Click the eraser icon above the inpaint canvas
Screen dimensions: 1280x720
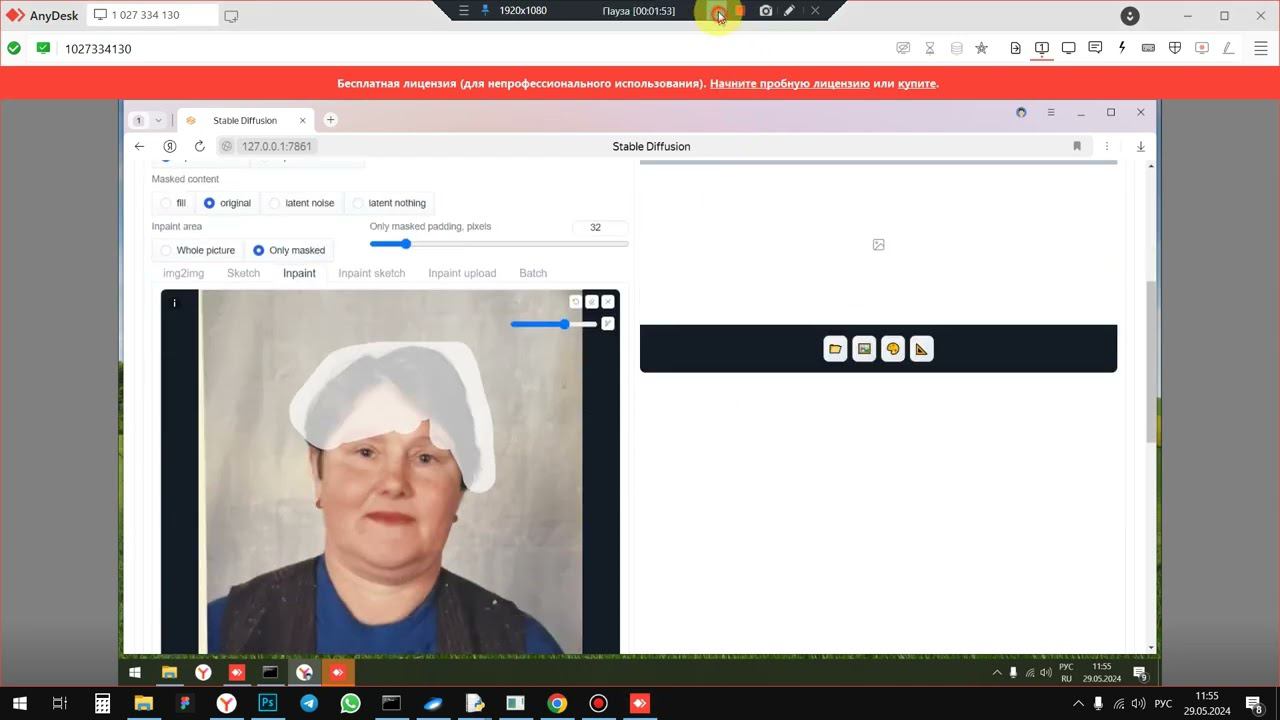(592, 302)
